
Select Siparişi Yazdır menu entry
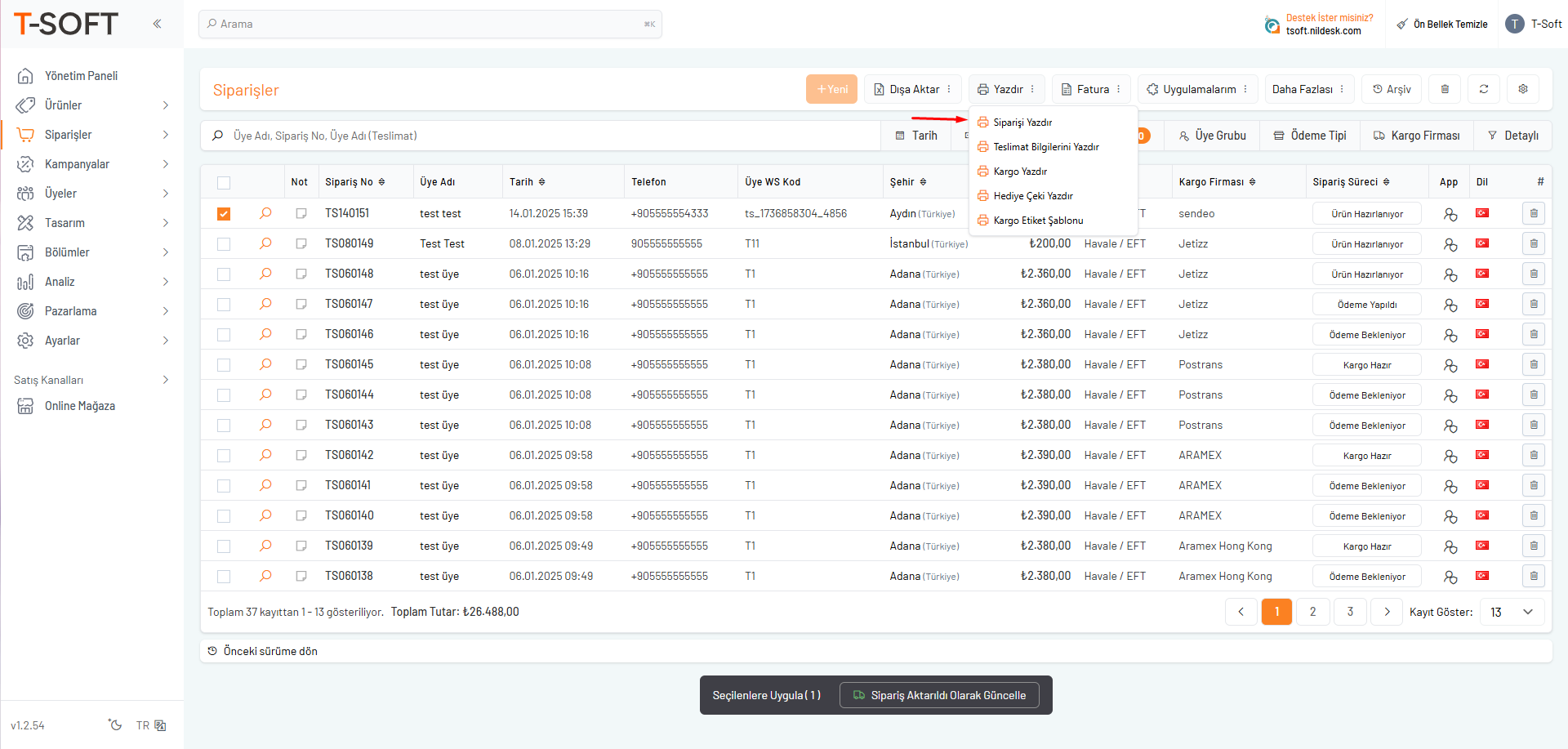(1053, 123)
